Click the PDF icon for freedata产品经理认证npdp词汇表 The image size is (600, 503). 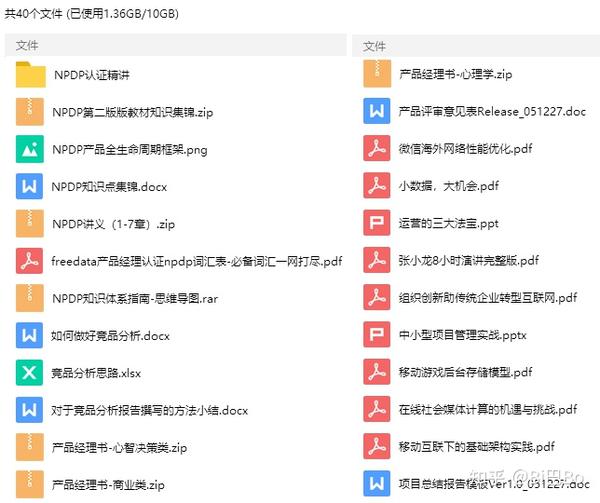[x=29, y=261]
